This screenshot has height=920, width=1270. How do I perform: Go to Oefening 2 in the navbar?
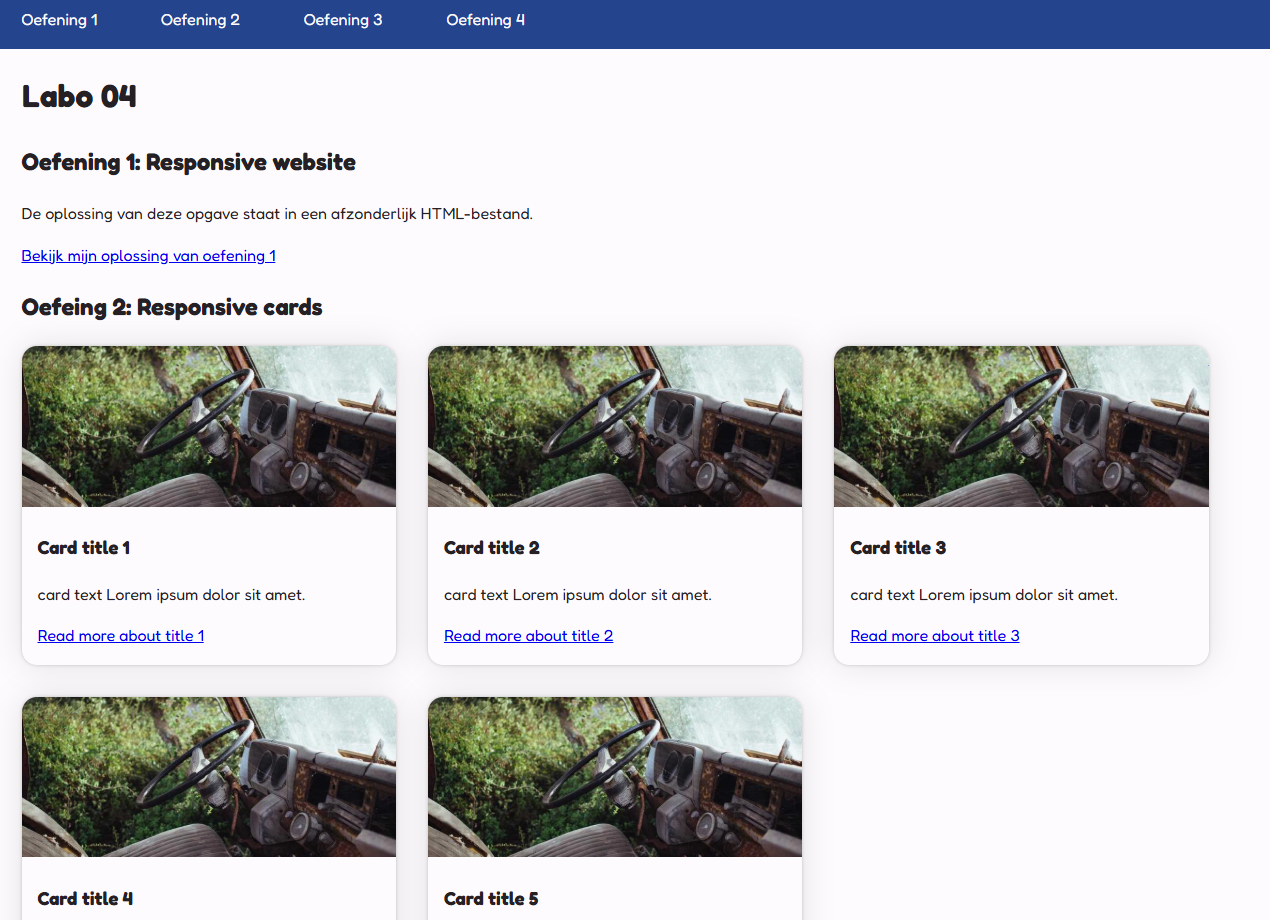click(200, 20)
